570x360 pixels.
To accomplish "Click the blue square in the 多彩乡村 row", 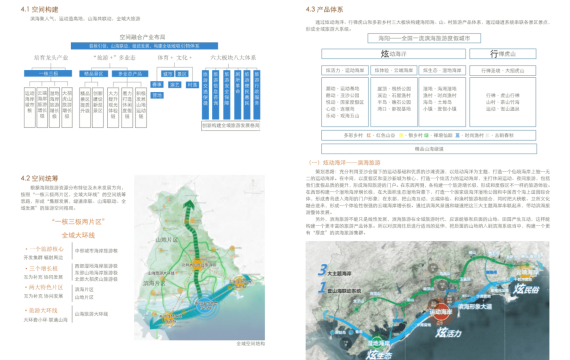I will [x=457, y=135].
